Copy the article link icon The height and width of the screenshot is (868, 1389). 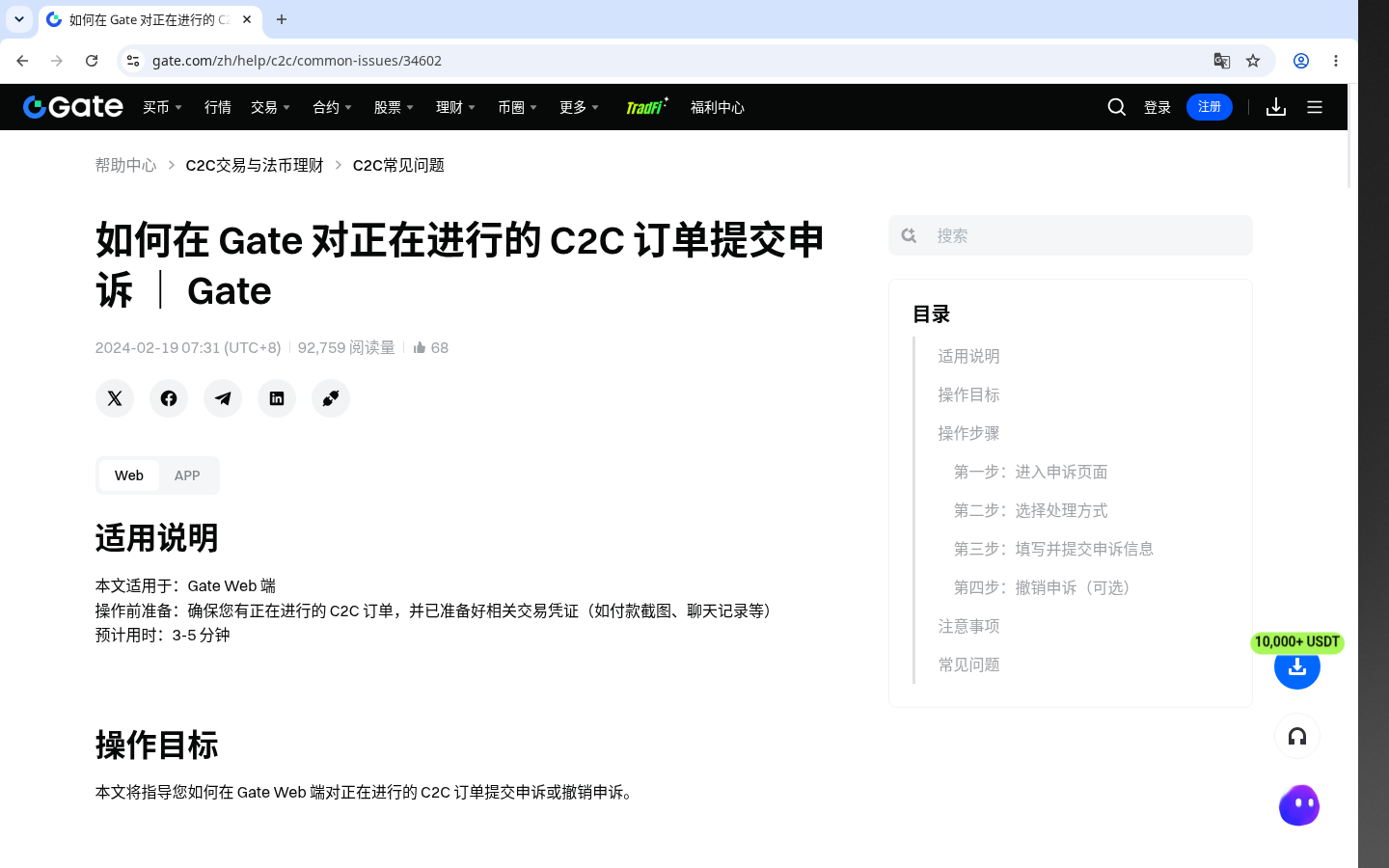(331, 398)
